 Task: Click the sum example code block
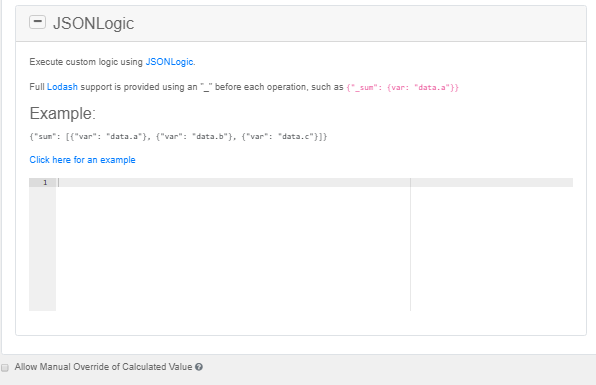178,136
